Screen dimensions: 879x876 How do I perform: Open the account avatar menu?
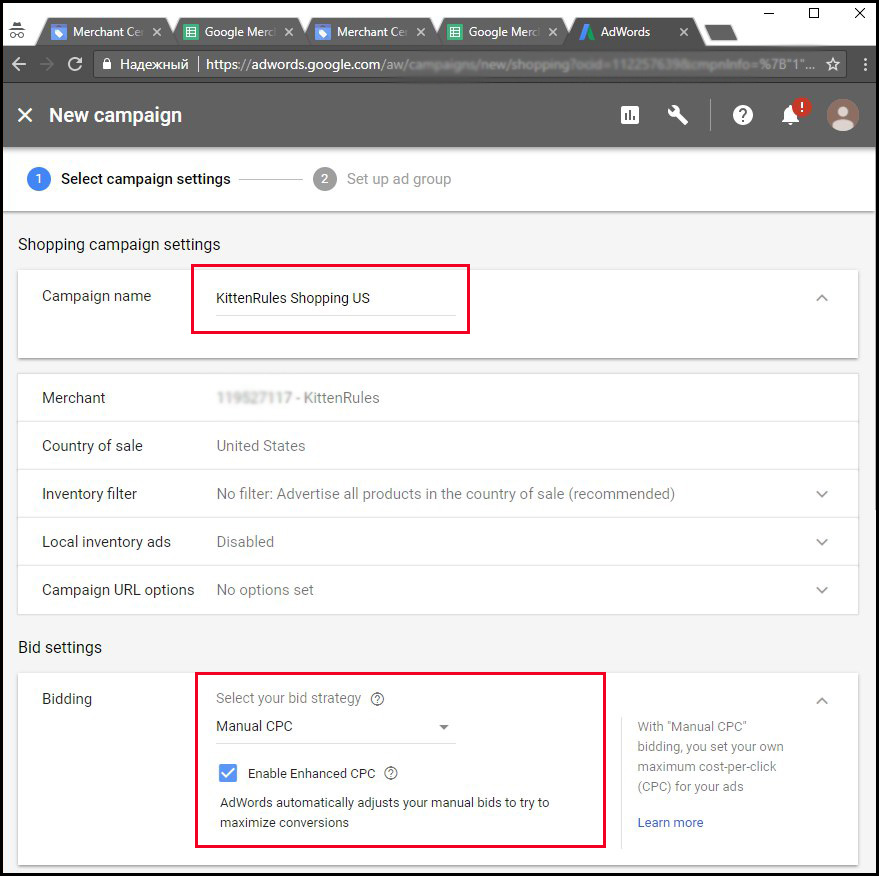(x=842, y=115)
